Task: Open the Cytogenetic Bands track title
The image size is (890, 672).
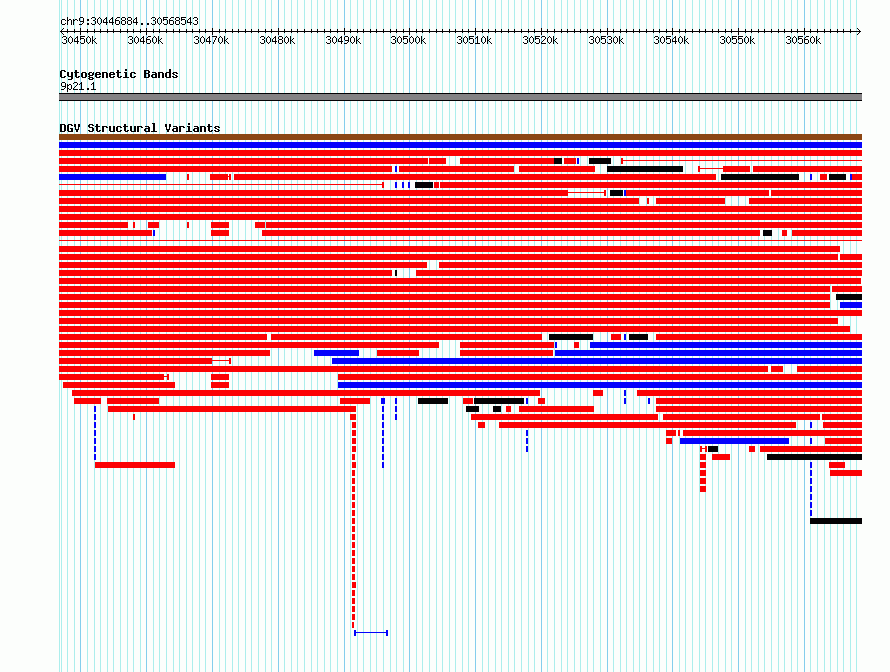Action: pos(119,74)
